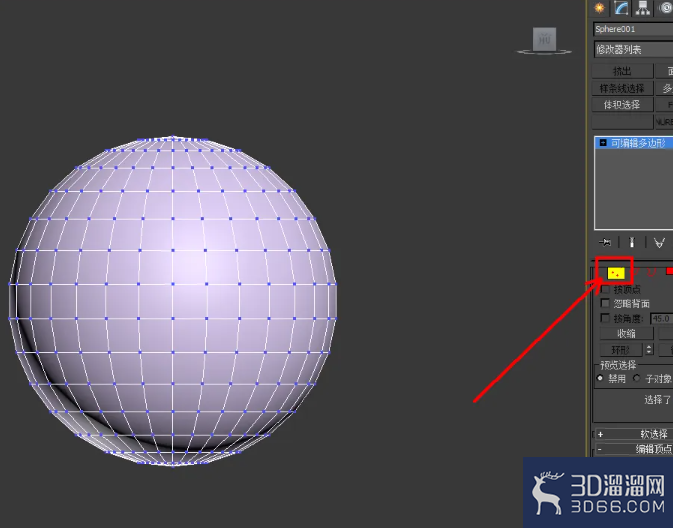673x528 pixels.
Task: Click the 45.0 angle value field
Action: 661,319
